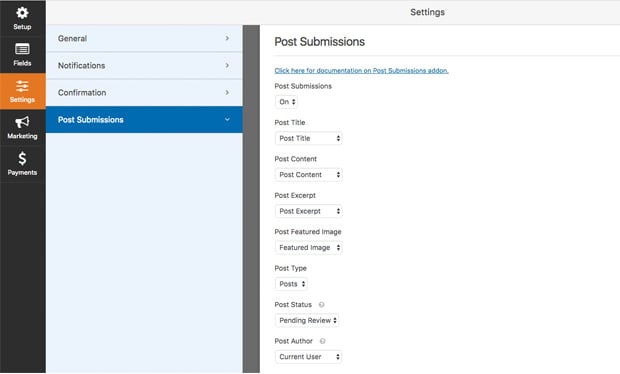Select the Settings sliders icon
Image resolution: width=620 pixels, height=374 pixels.
[x=22, y=86]
